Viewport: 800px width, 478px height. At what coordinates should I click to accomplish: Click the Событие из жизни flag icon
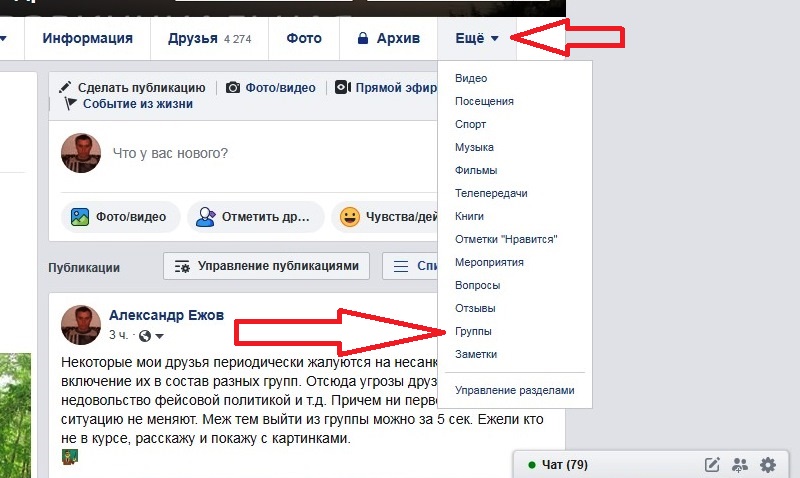[70, 104]
